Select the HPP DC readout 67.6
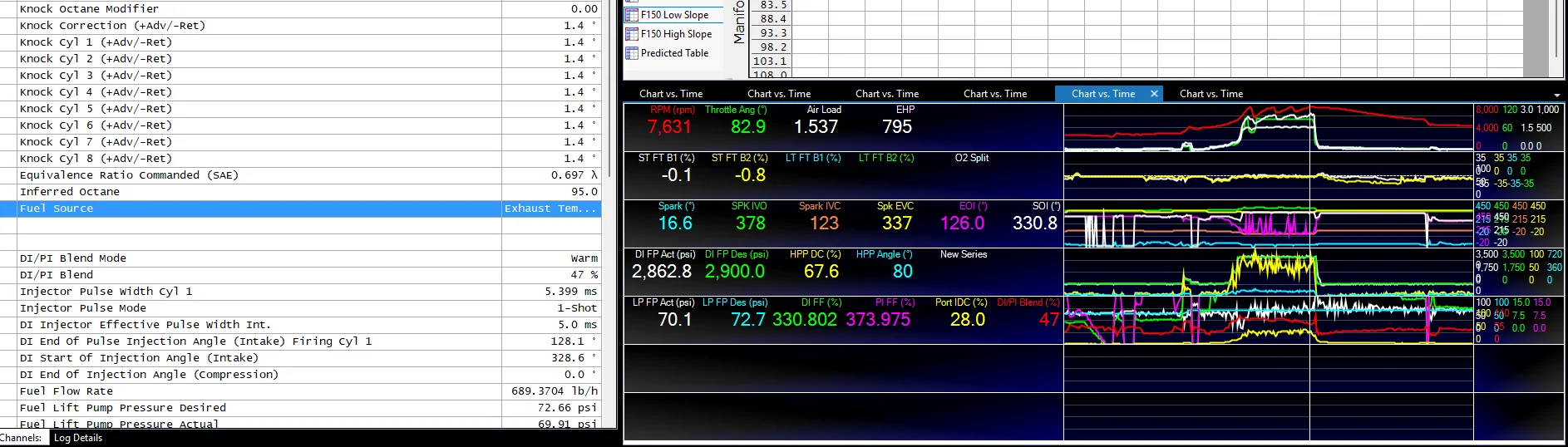The width and height of the screenshot is (1568, 447). tap(821, 272)
